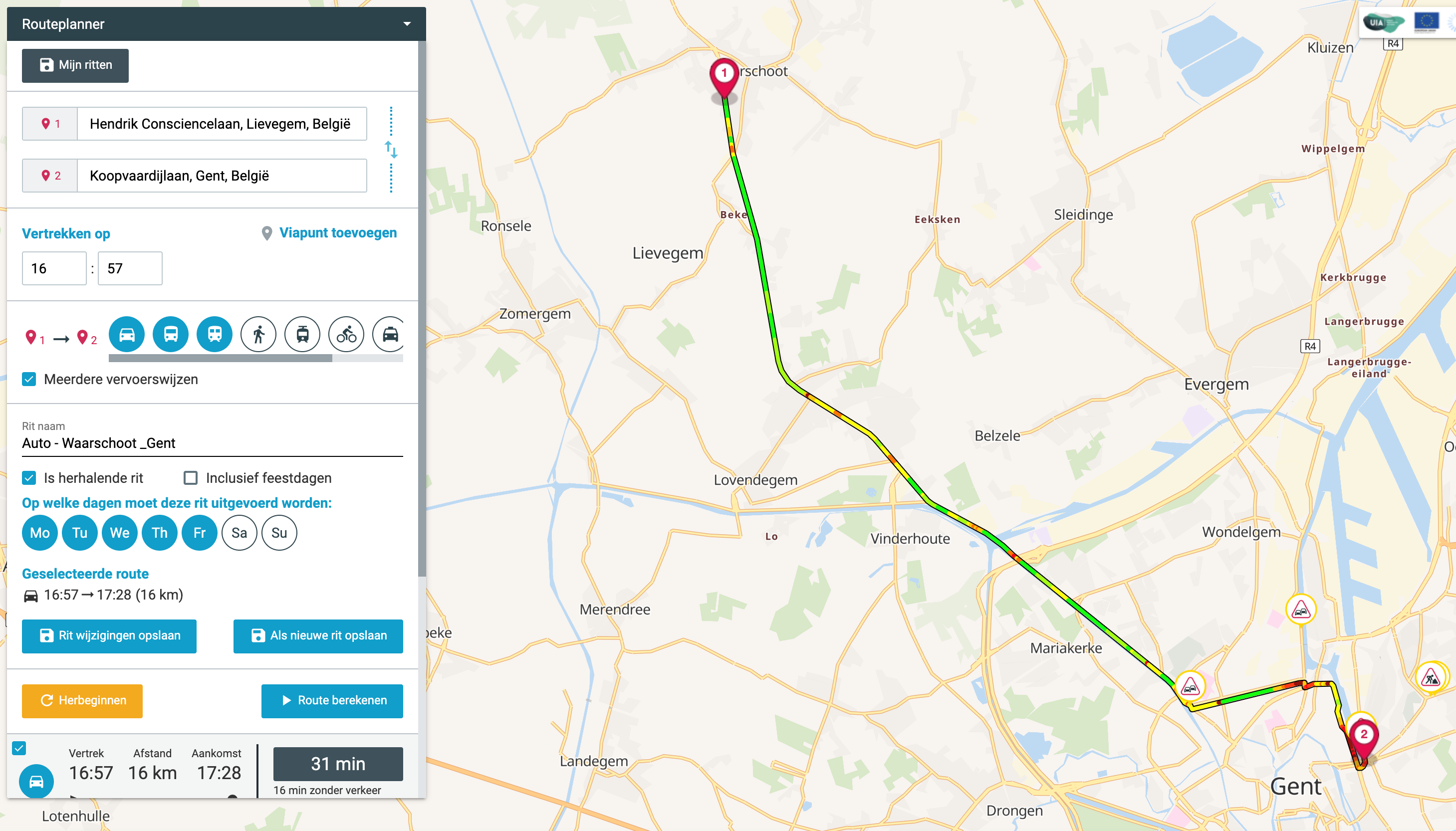Select the bus transport mode icon
1456x831 pixels.
[171, 335]
